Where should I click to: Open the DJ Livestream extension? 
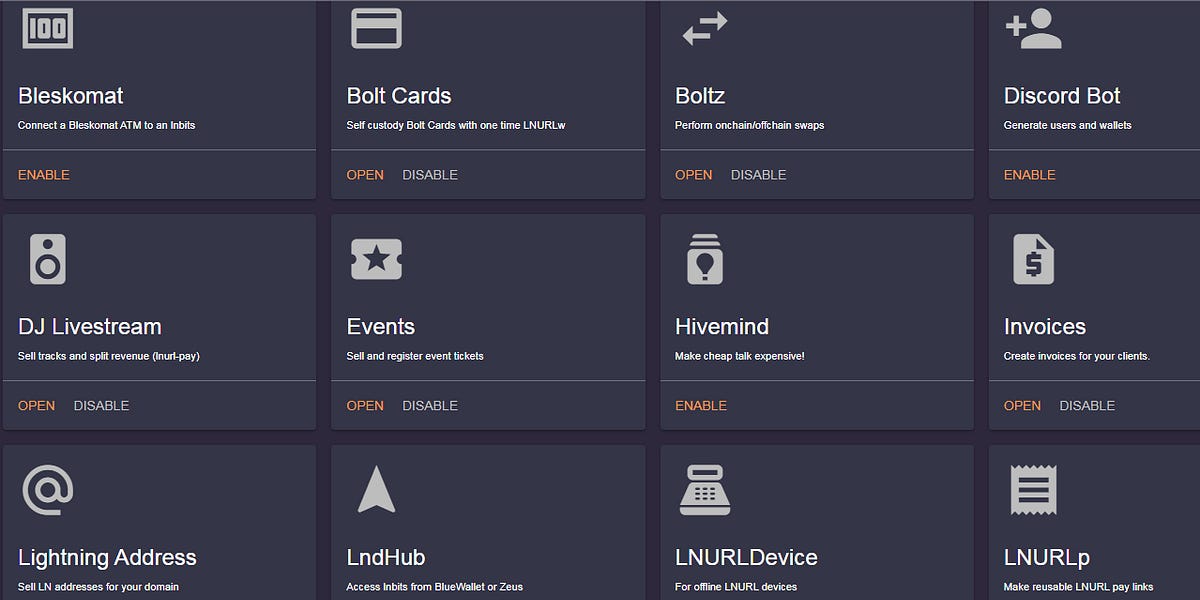point(36,405)
